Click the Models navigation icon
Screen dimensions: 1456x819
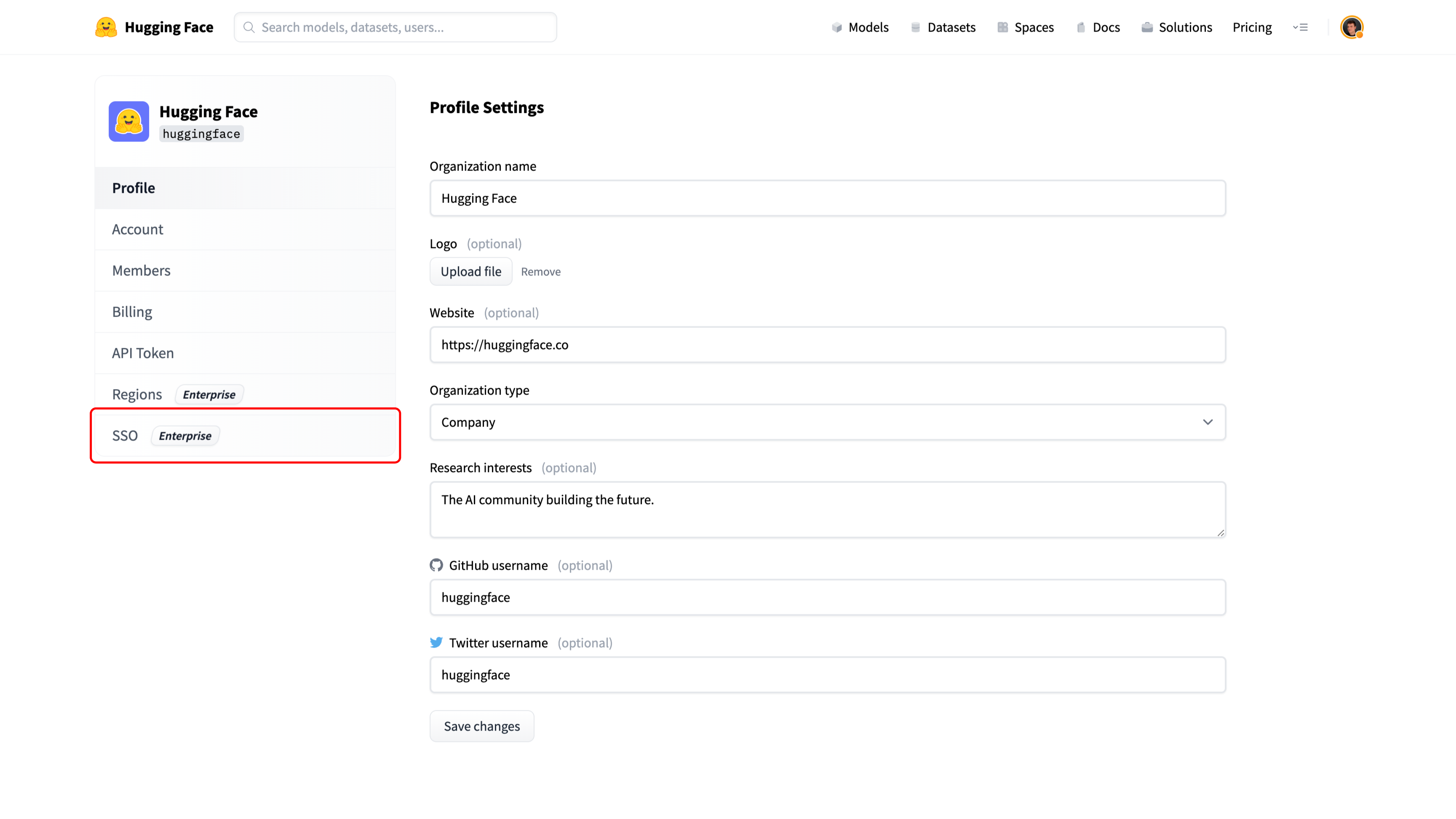836,27
